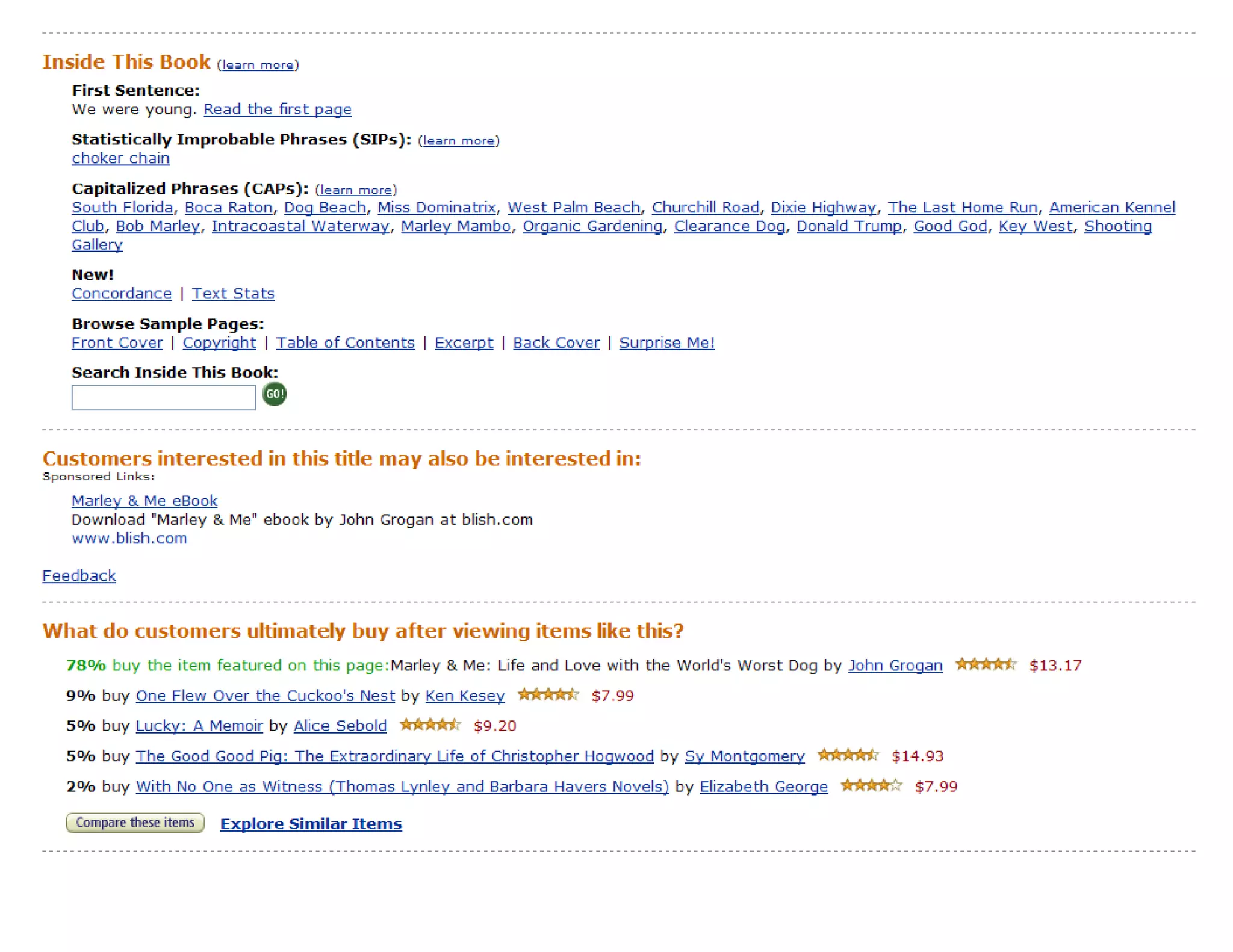Open the Concordance link

coord(122,294)
